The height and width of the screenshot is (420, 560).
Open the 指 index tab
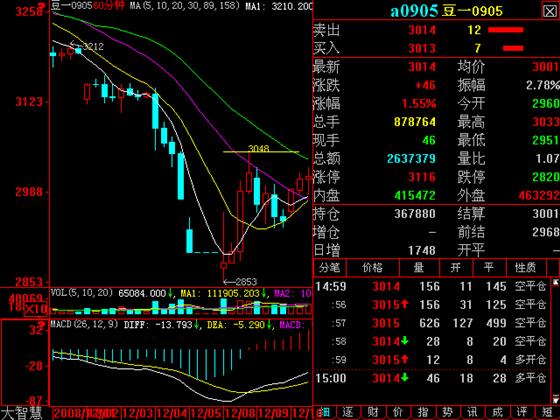[423, 413]
